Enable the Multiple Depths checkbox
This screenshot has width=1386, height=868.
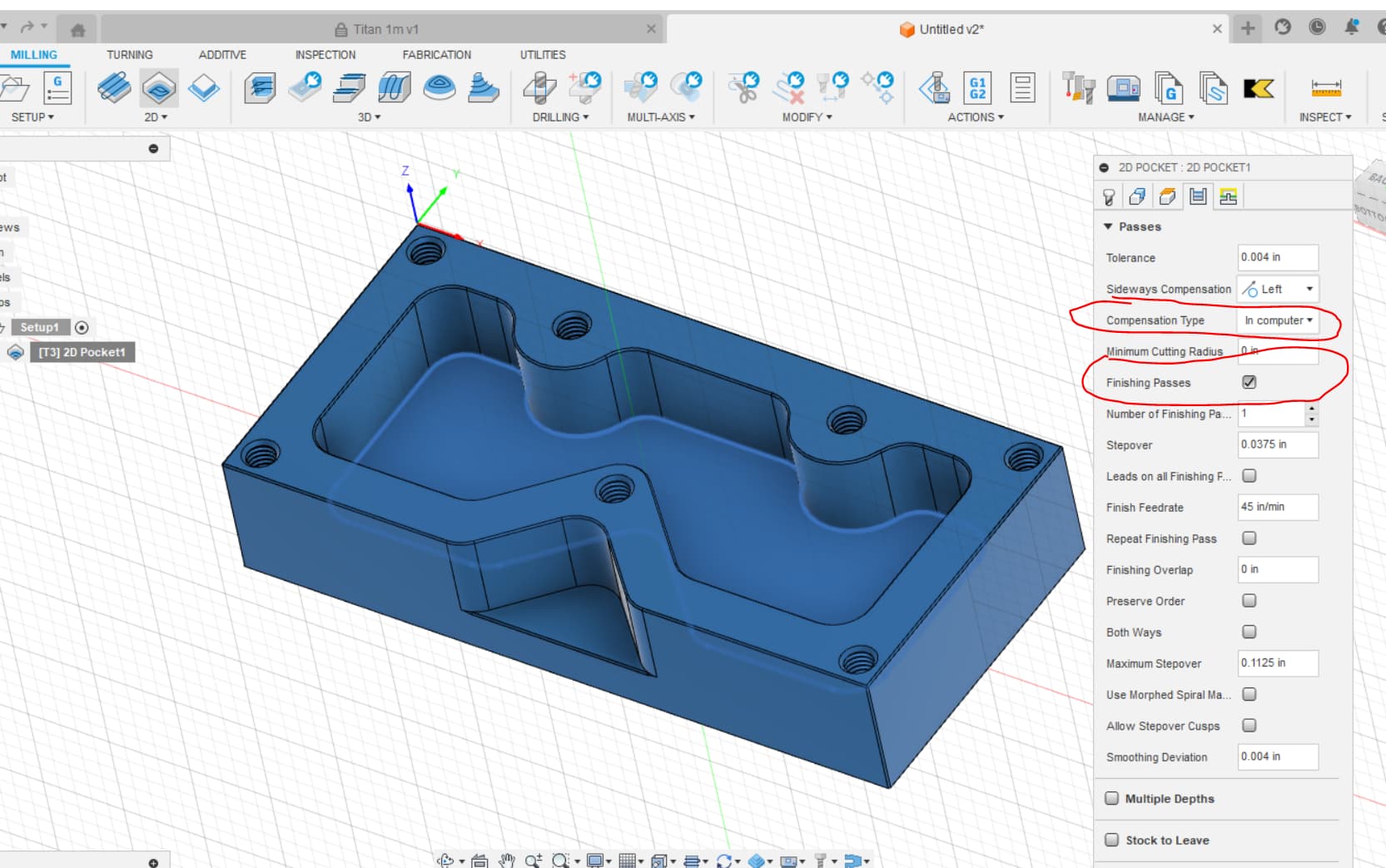(x=1111, y=798)
